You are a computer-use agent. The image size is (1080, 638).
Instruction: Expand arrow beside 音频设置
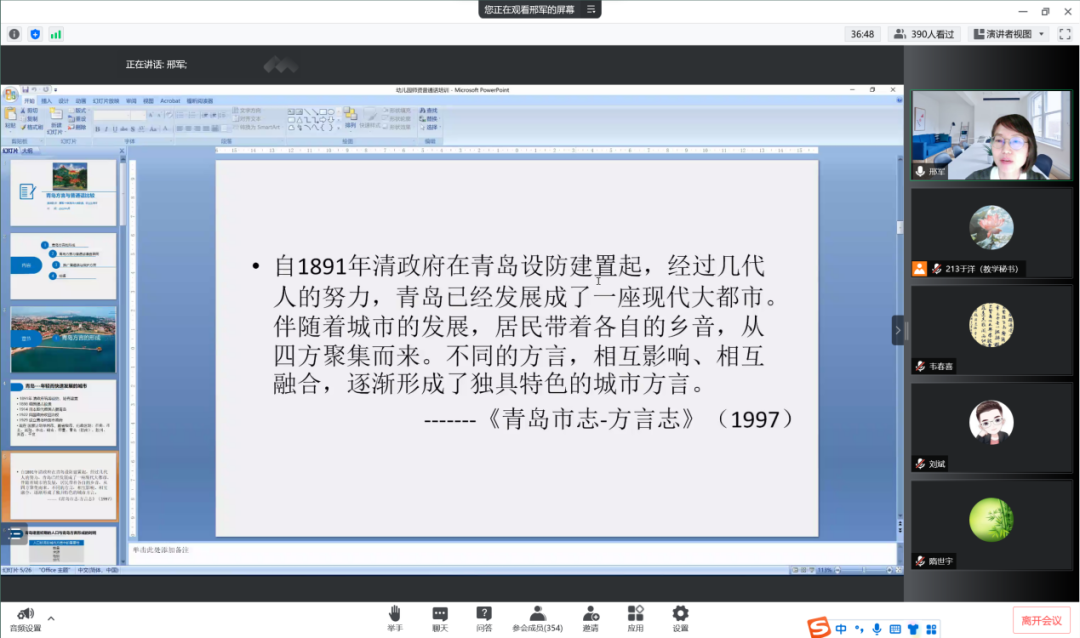point(51,618)
